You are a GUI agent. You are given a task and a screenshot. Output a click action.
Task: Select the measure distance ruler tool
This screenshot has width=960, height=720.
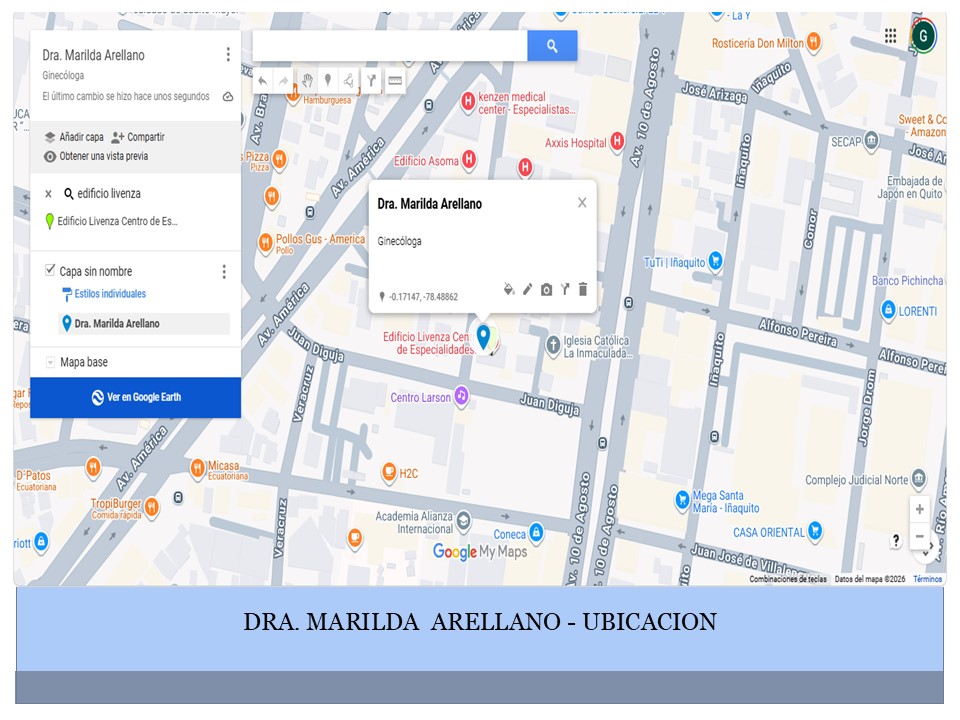[395, 80]
